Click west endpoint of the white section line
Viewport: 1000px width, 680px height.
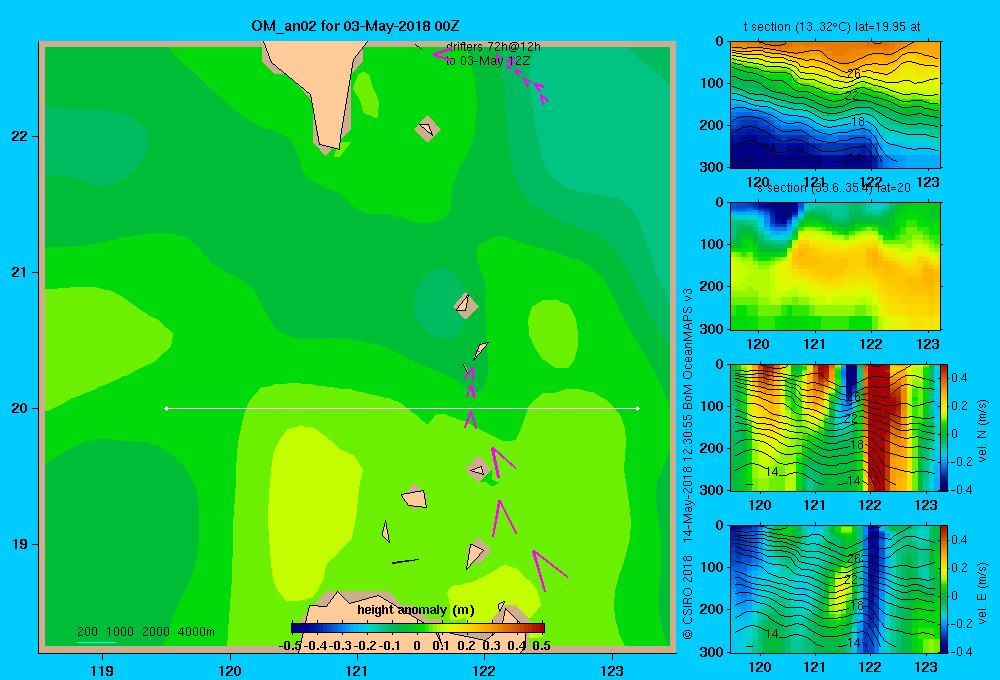click(166, 408)
